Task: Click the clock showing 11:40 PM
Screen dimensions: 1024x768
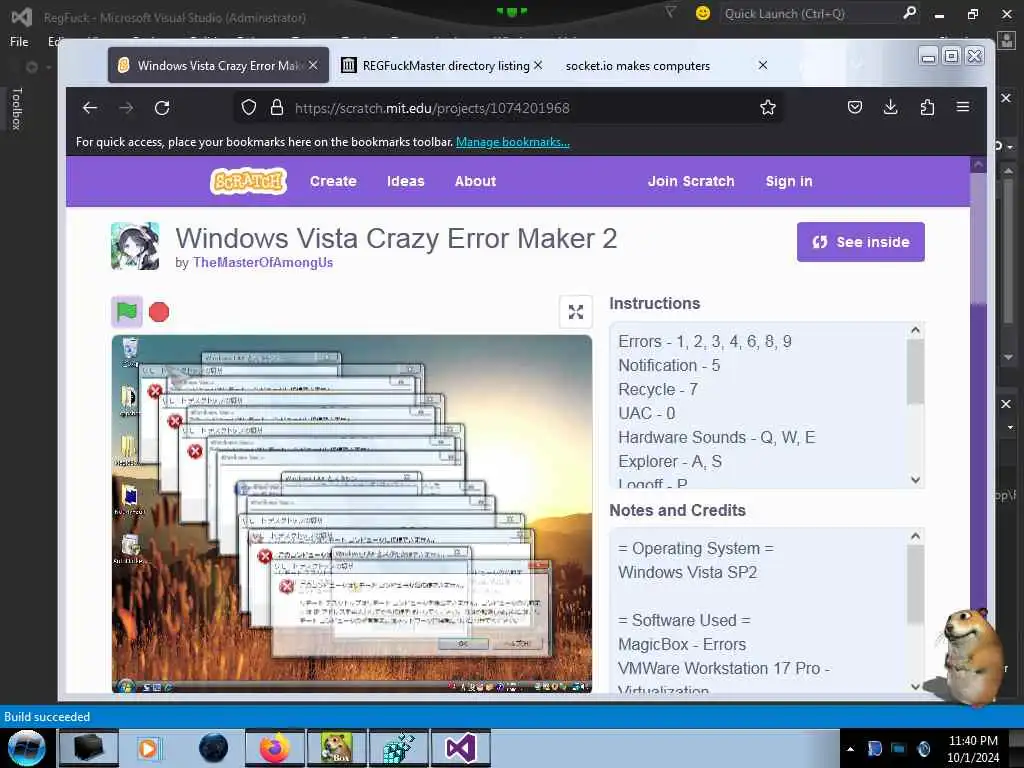Action: coord(973,741)
